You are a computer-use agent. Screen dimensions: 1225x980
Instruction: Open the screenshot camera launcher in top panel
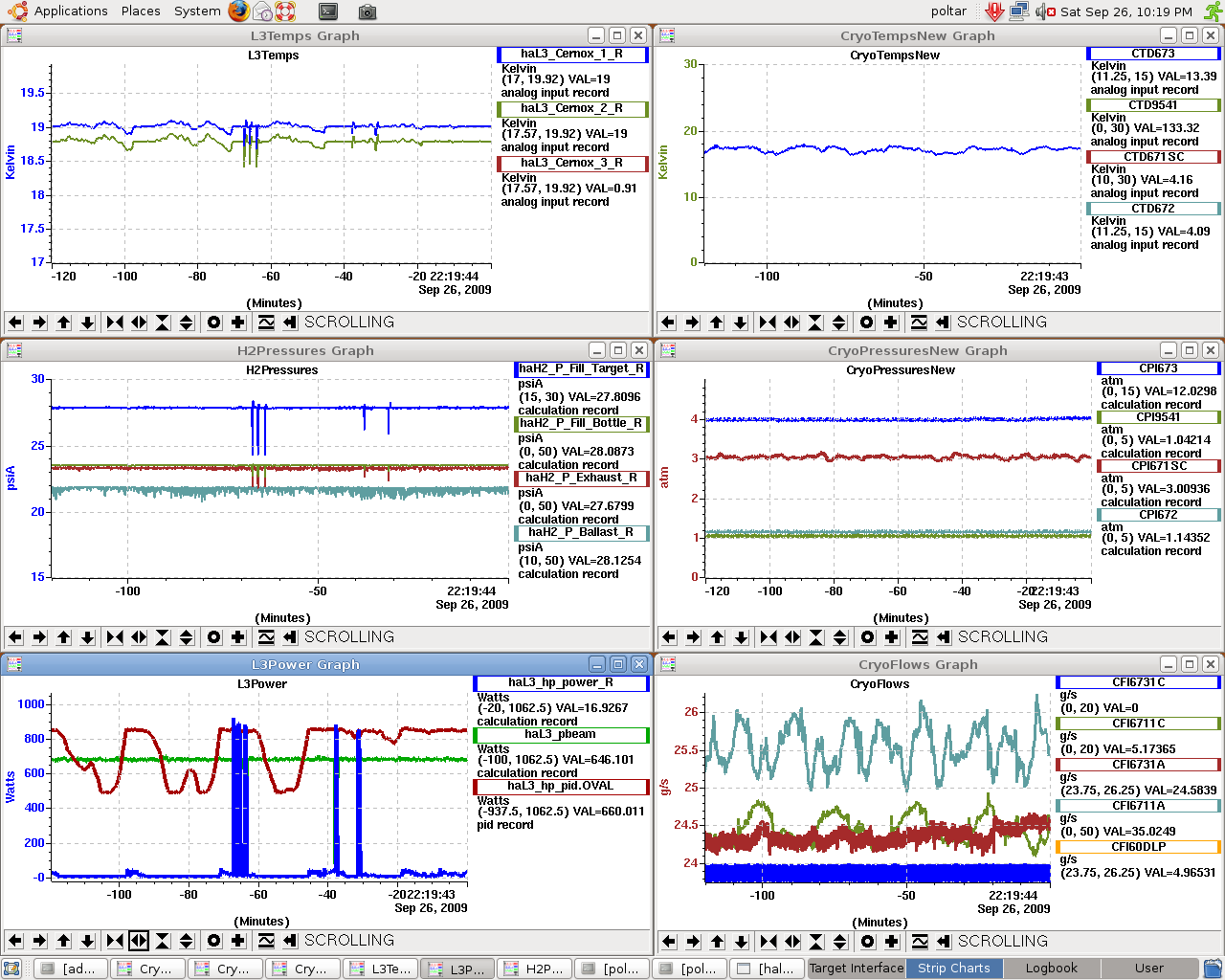[367, 12]
